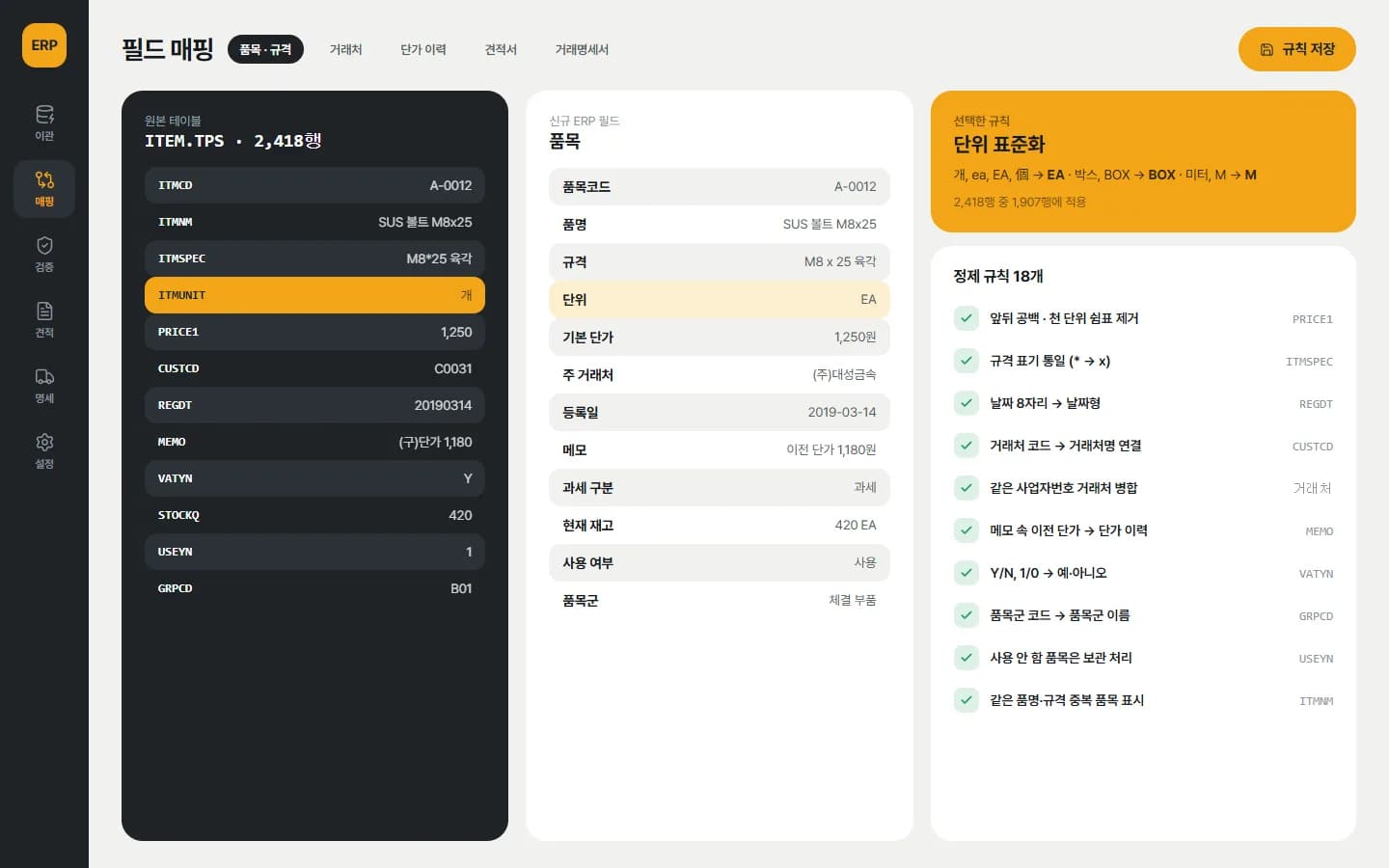This screenshot has height=868, width=1389.
Task: Click the 규칙 저장 save button
Action: click(x=1296, y=49)
